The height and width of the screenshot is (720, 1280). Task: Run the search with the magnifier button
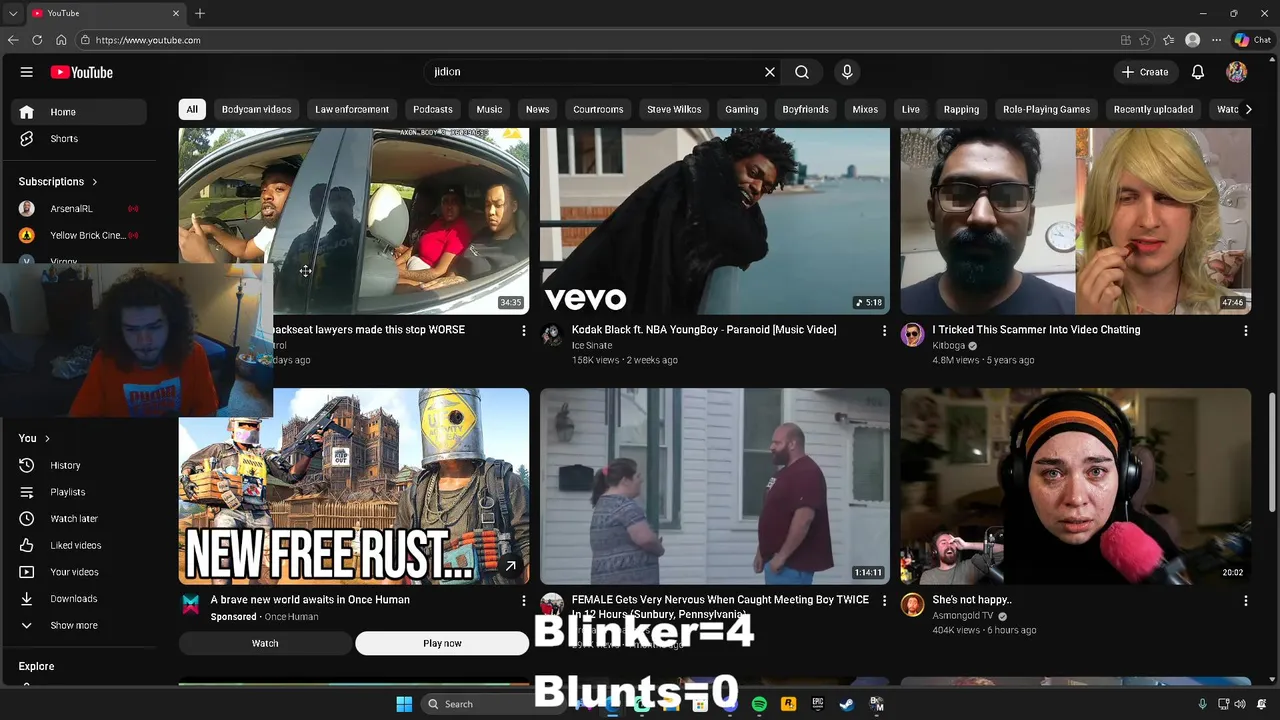[x=802, y=72]
